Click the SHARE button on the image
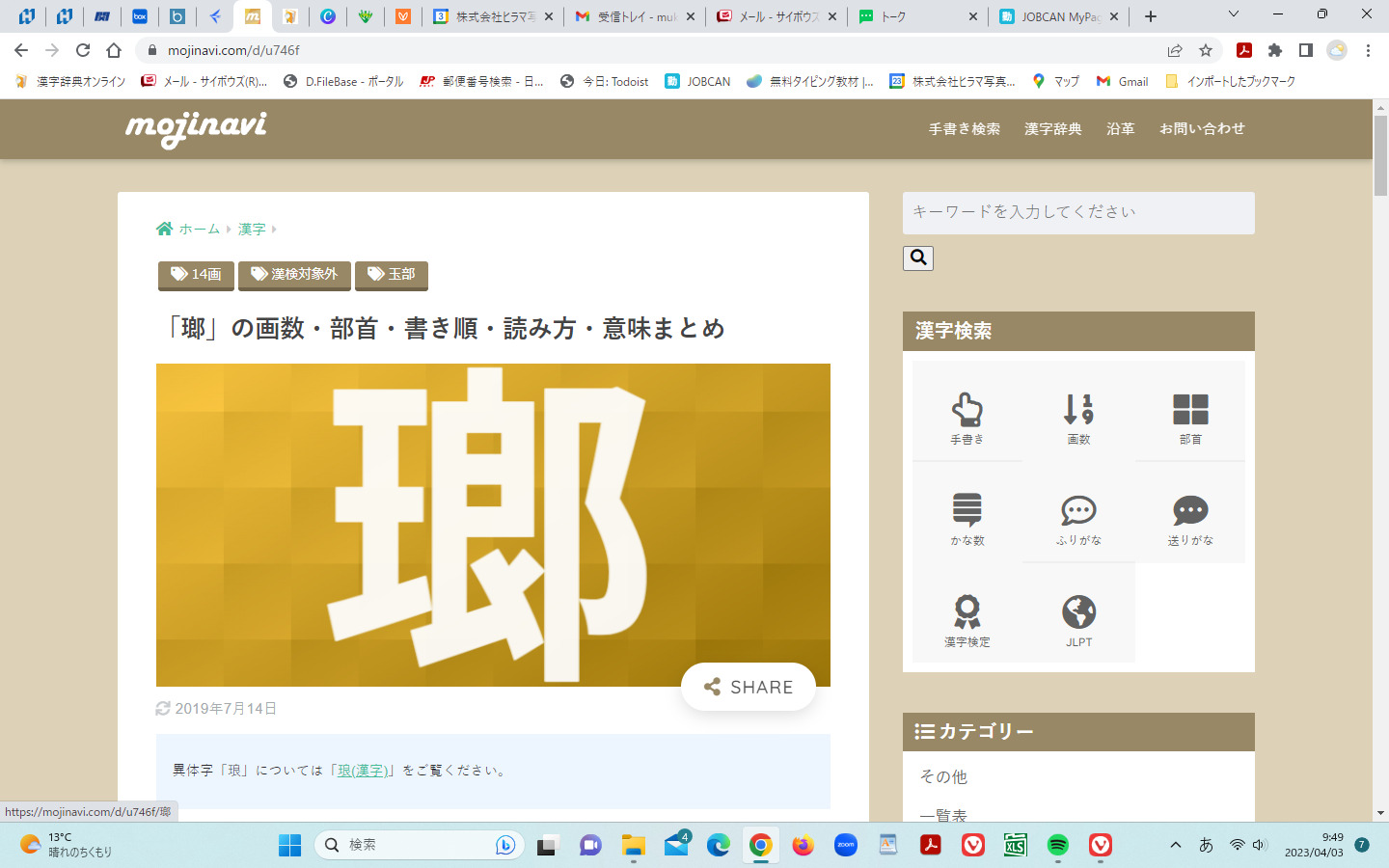The height and width of the screenshot is (868, 1389). coord(749,687)
